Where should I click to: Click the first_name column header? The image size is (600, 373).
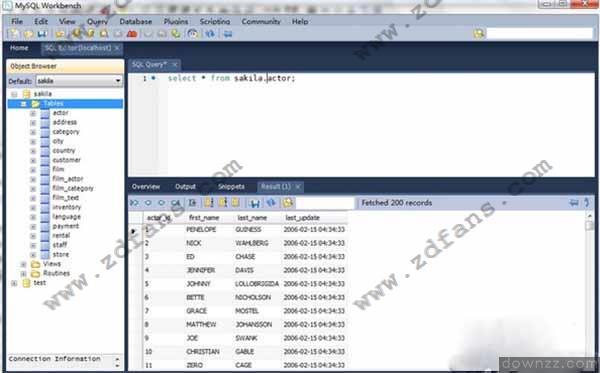coord(204,218)
